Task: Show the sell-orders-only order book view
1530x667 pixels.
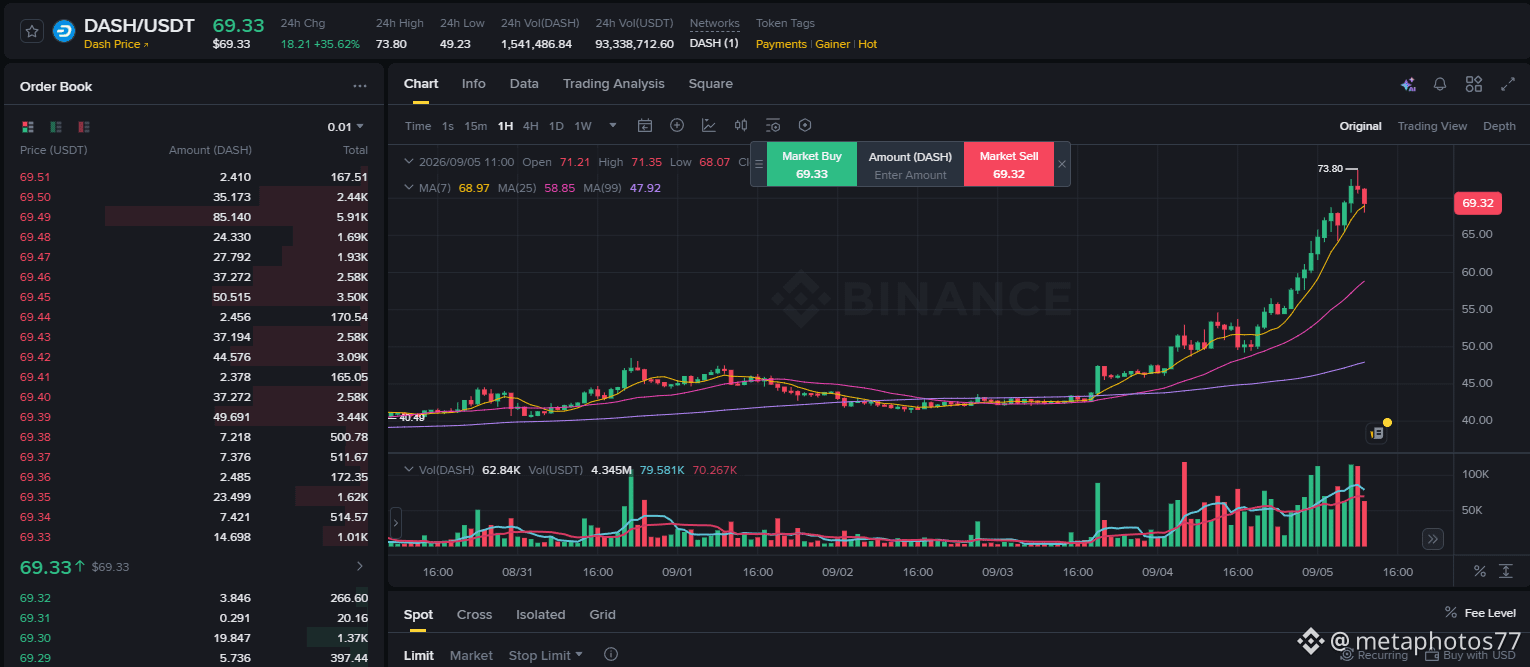Action: pyautogui.click(x=84, y=127)
